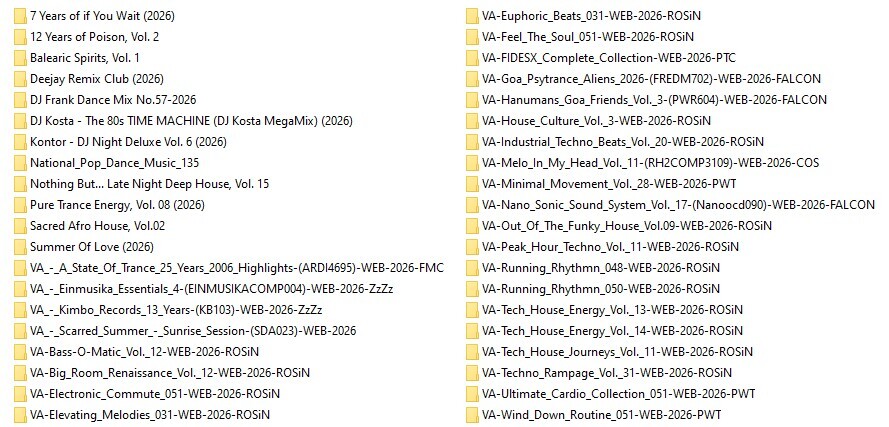The image size is (889, 427).
Task: Select folder icon for VA-Hanumans_Goa_Friends_Vol._3
Action: pyautogui.click(x=472, y=100)
